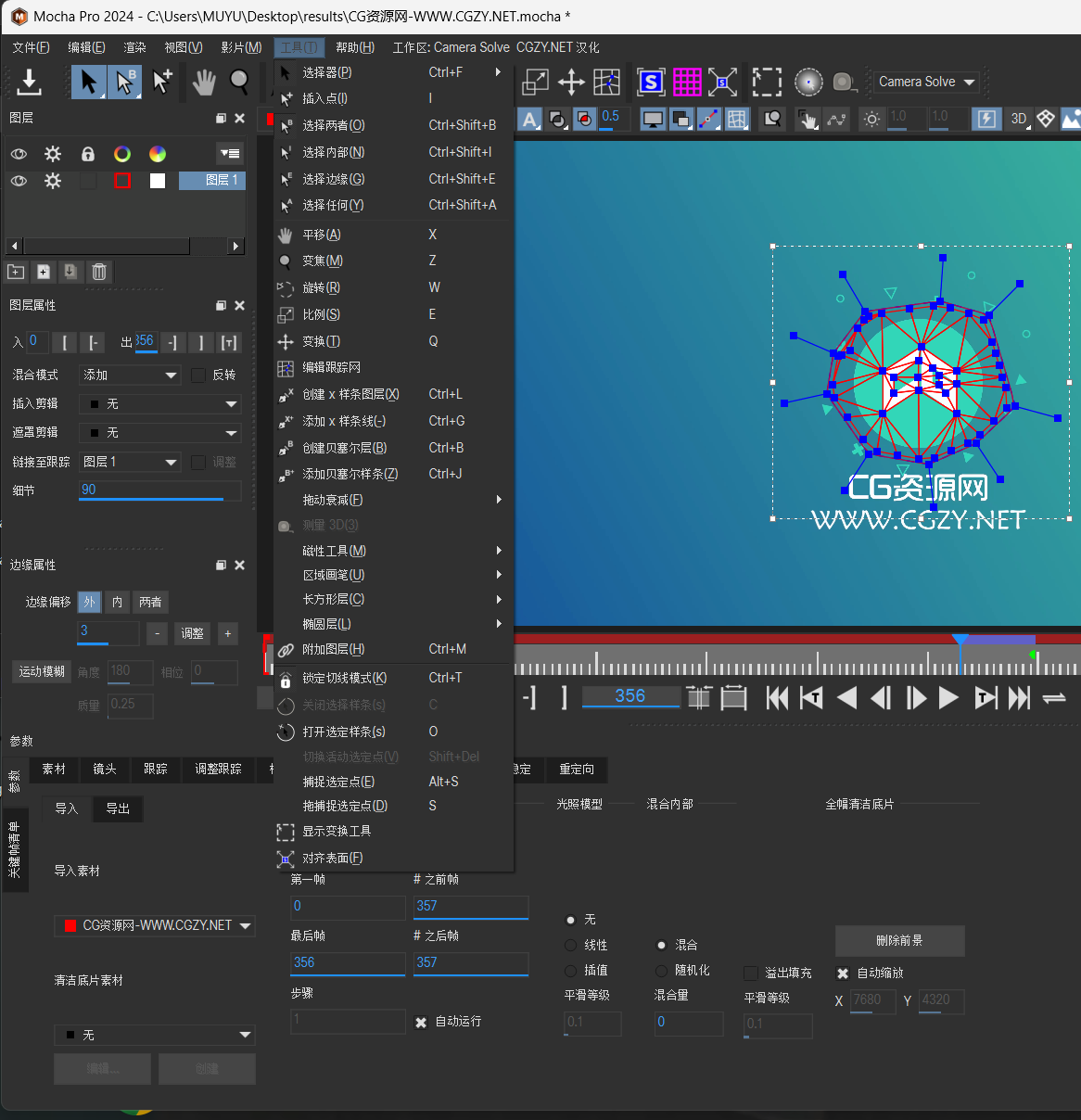Open the 帮助(H) menu
Image resolution: width=1081 pixels, height=1120 pixels.
355,47
